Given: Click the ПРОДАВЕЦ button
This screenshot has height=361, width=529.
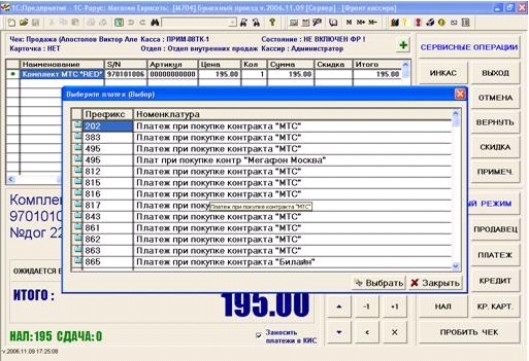Looking at the screenshot, I should point(495,229).
